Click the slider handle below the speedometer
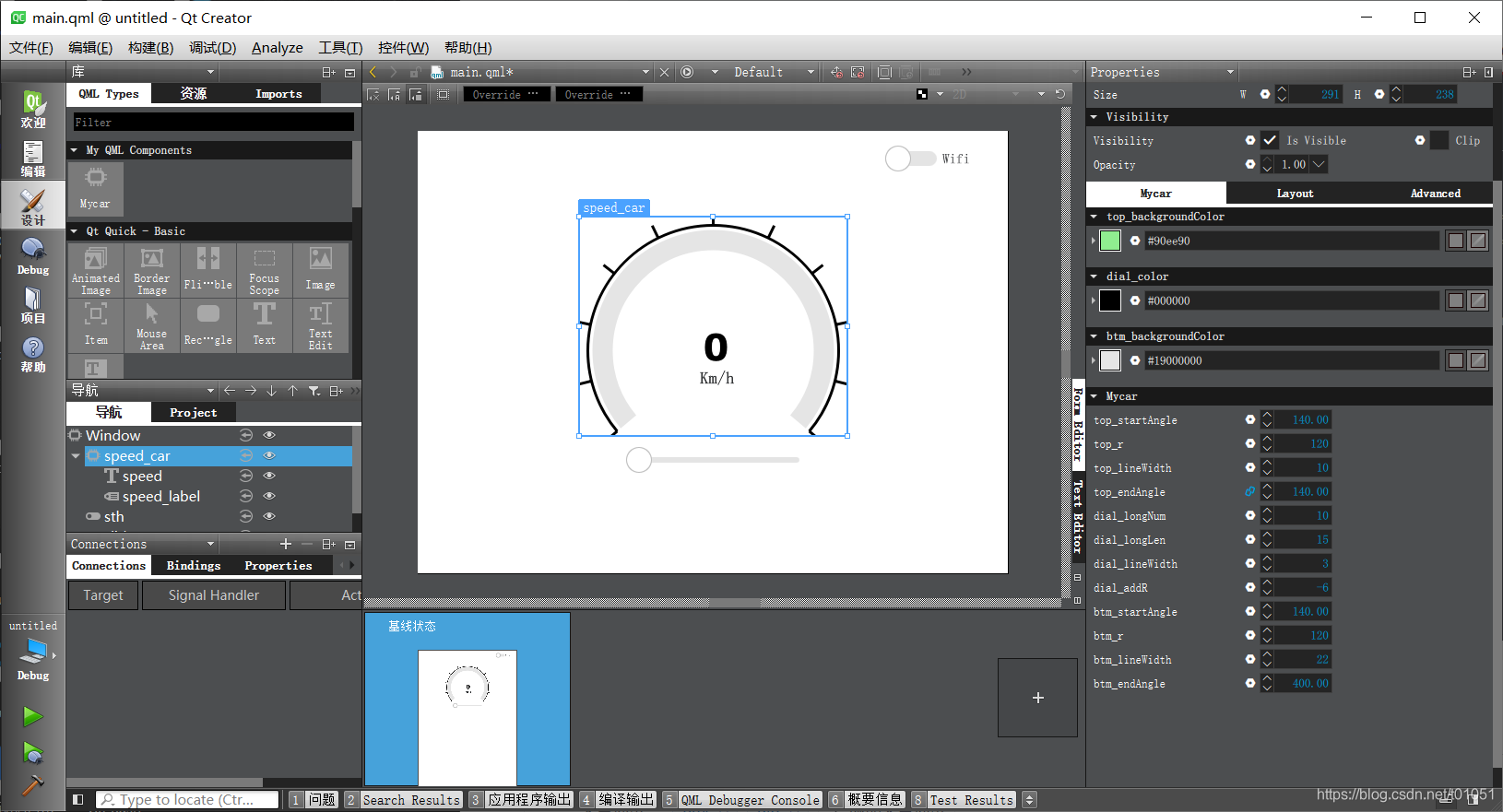Viewport: 1503px width, 812px height. (639, 459)
